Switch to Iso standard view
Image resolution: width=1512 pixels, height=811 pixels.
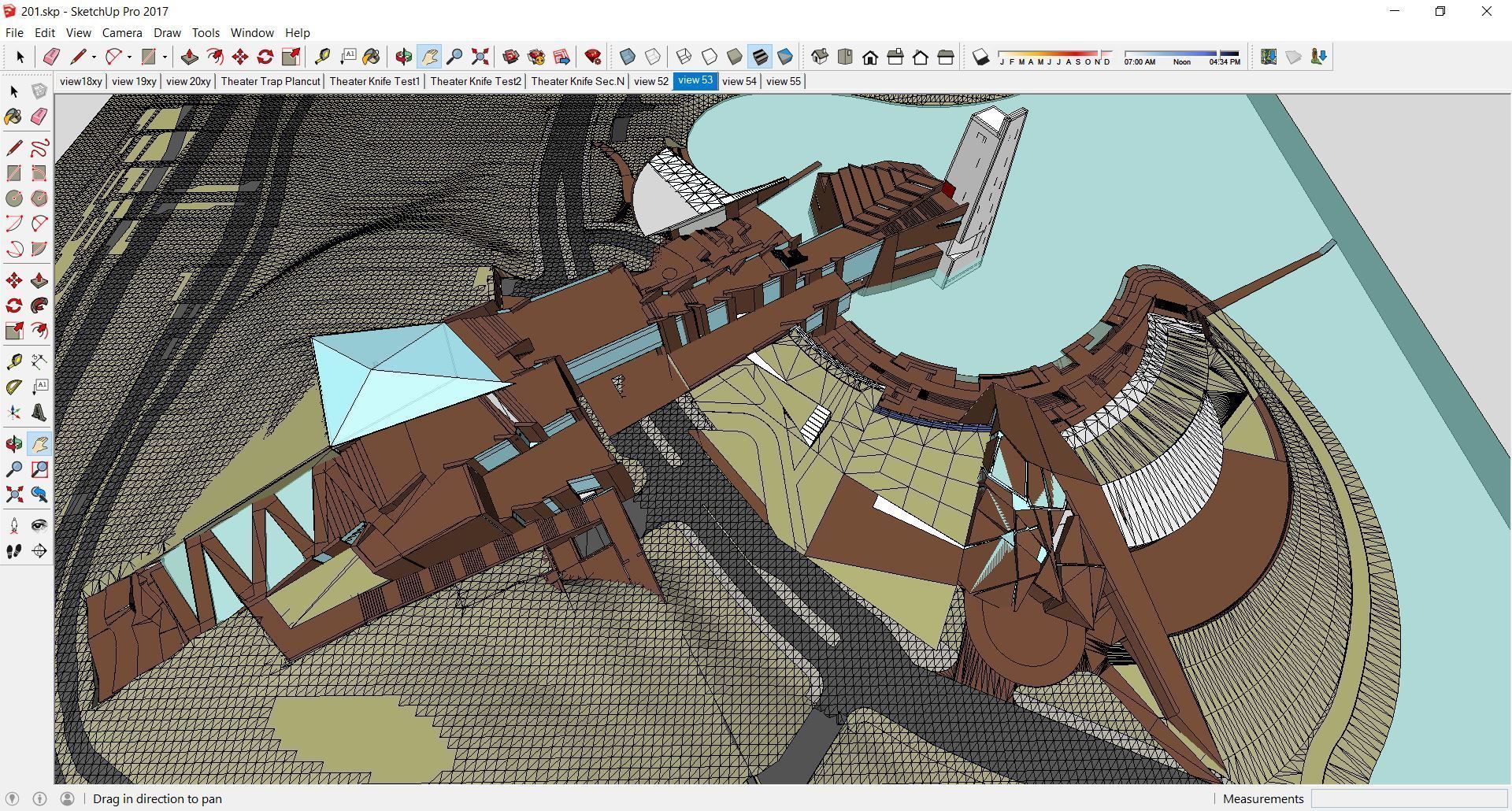point(820,57)
